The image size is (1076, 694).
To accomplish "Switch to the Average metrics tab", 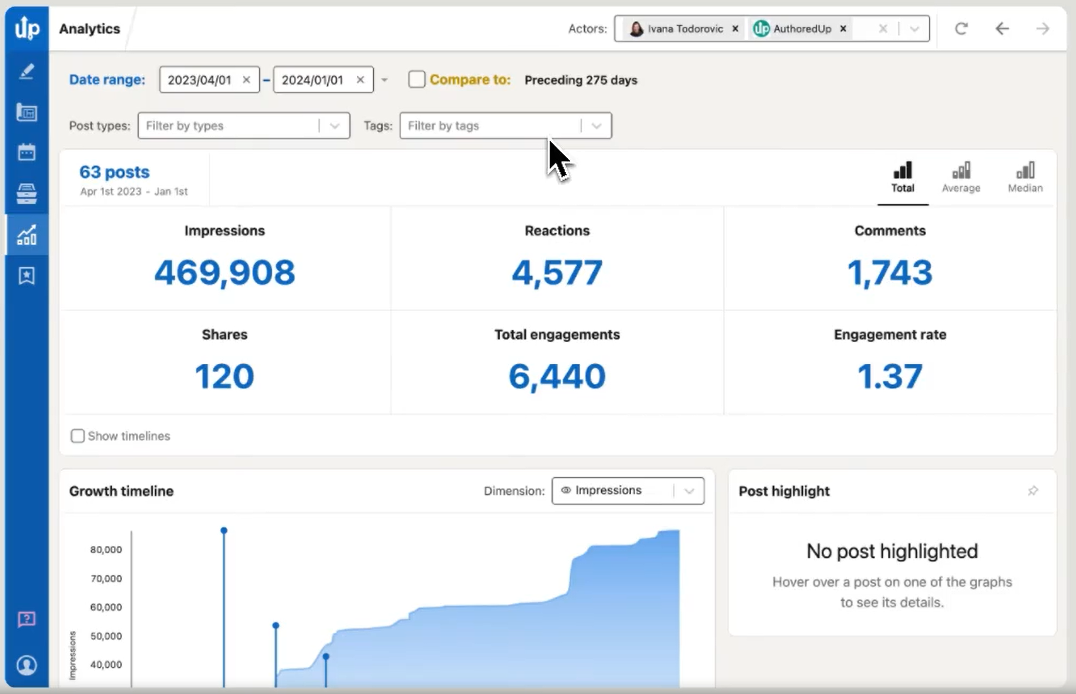I will [961, 177].
